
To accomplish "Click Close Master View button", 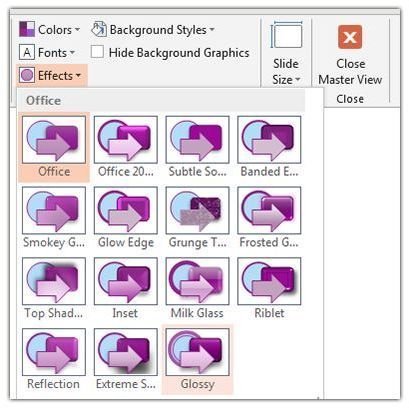I will click(350, 55).
